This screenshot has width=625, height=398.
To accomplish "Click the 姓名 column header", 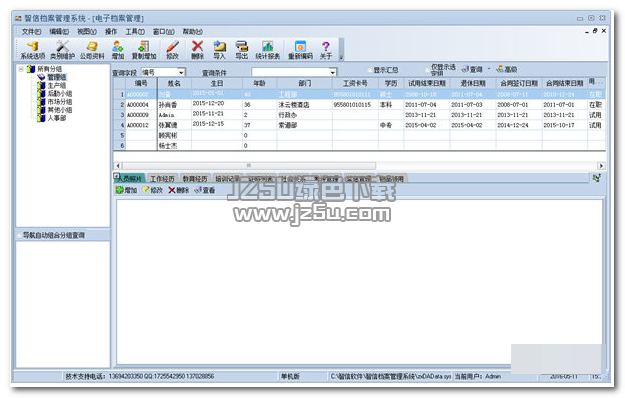I will pyautogui.click(x=174, y=83).
